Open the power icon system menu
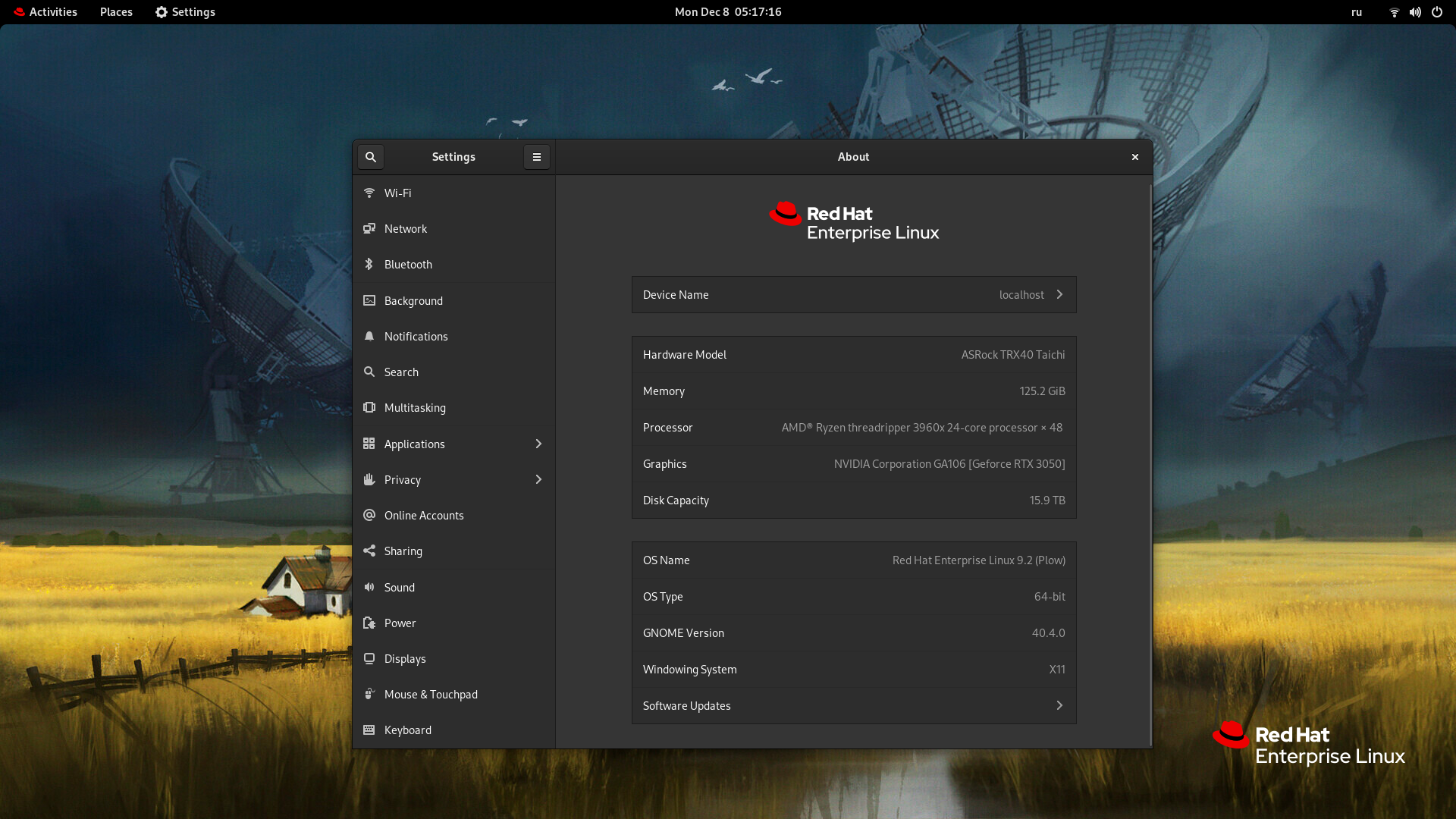 [x=1436, y=12]
